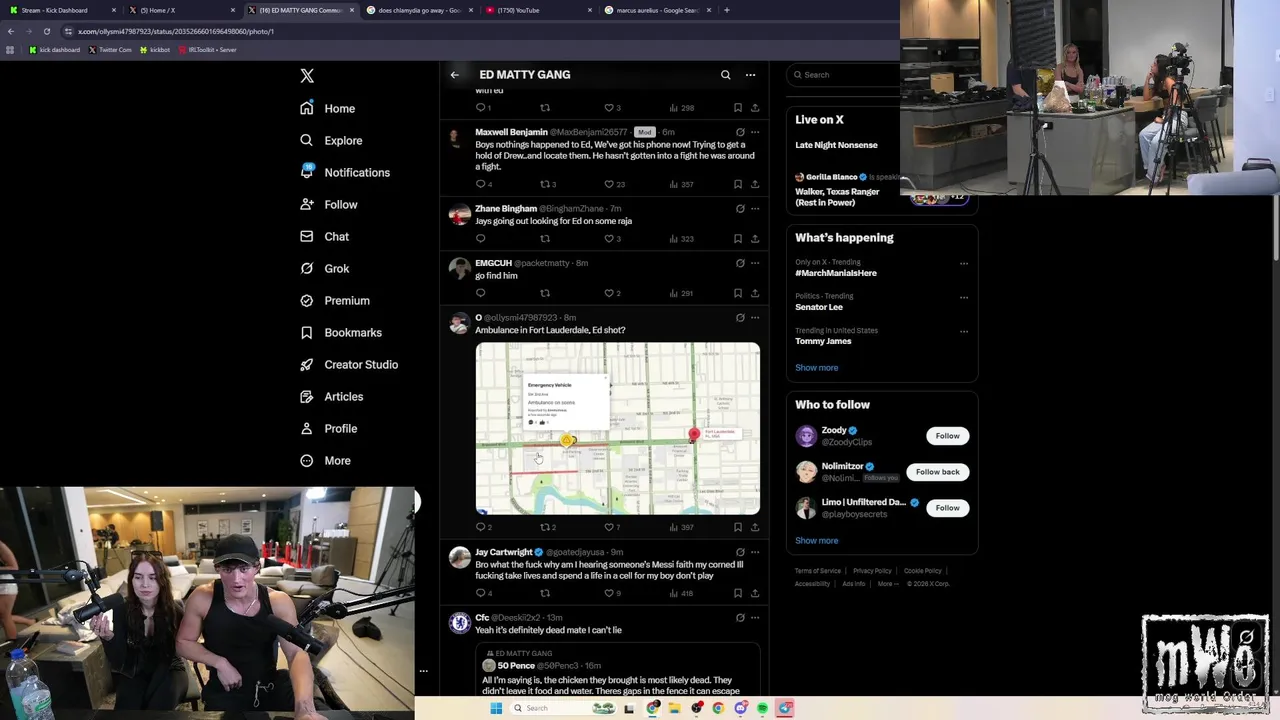
Task: Open the Chat section
Action: [325, 236]
